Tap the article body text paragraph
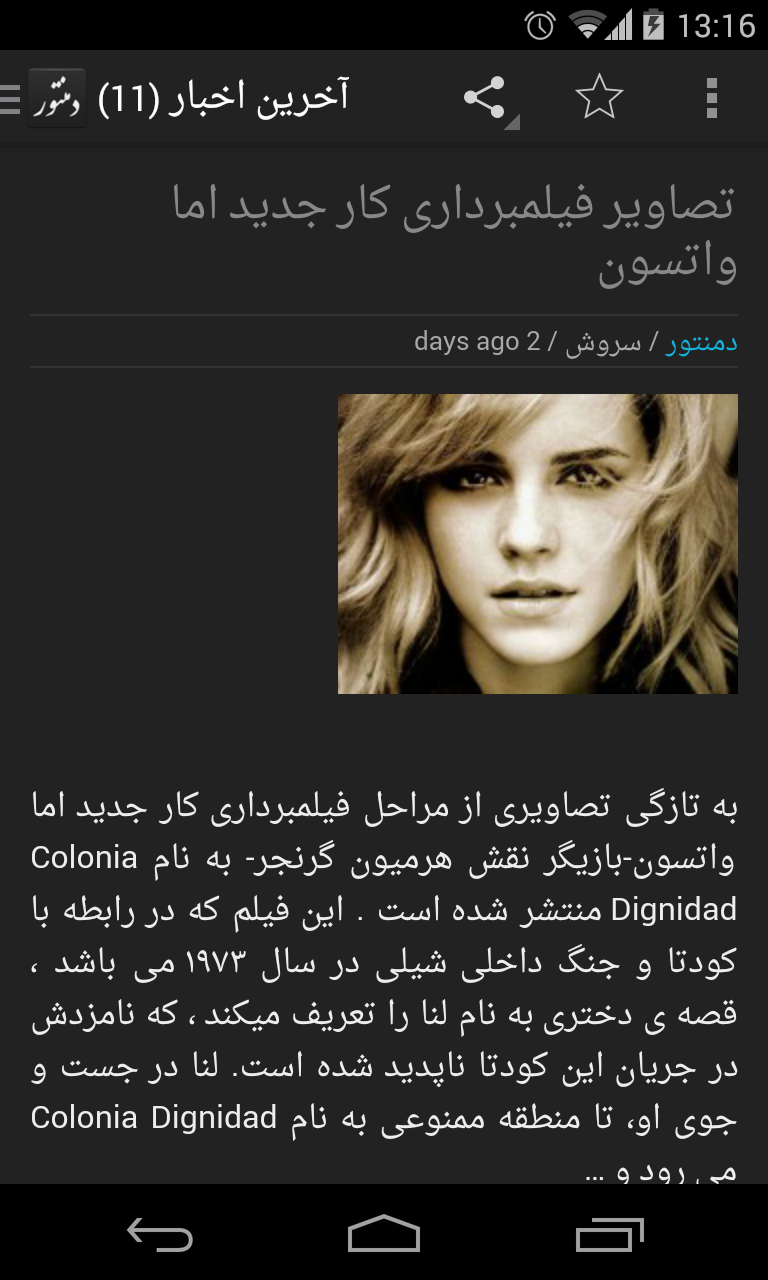This screenshot has height=1280, width=768. (x=384, y=985)
